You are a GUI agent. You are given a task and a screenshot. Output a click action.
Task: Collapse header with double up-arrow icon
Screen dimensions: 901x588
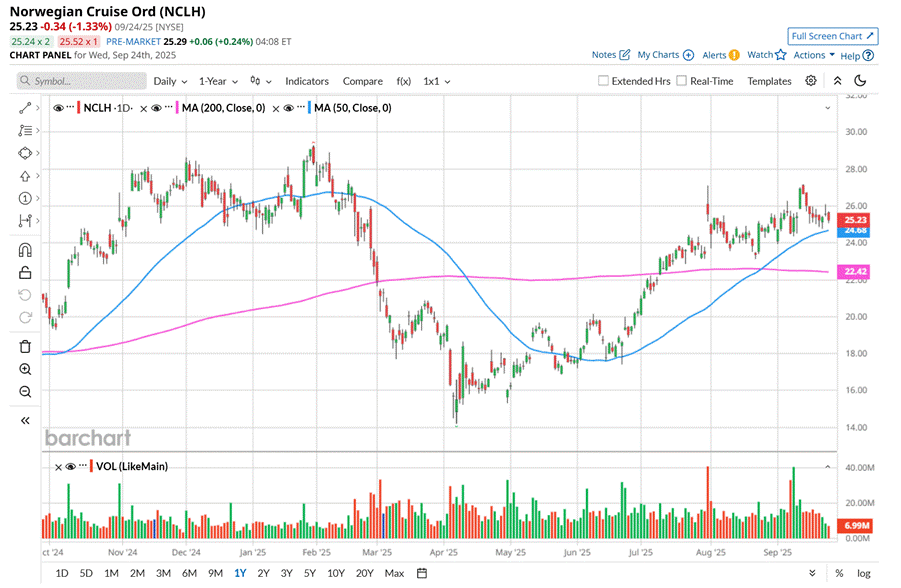point(837,80)
